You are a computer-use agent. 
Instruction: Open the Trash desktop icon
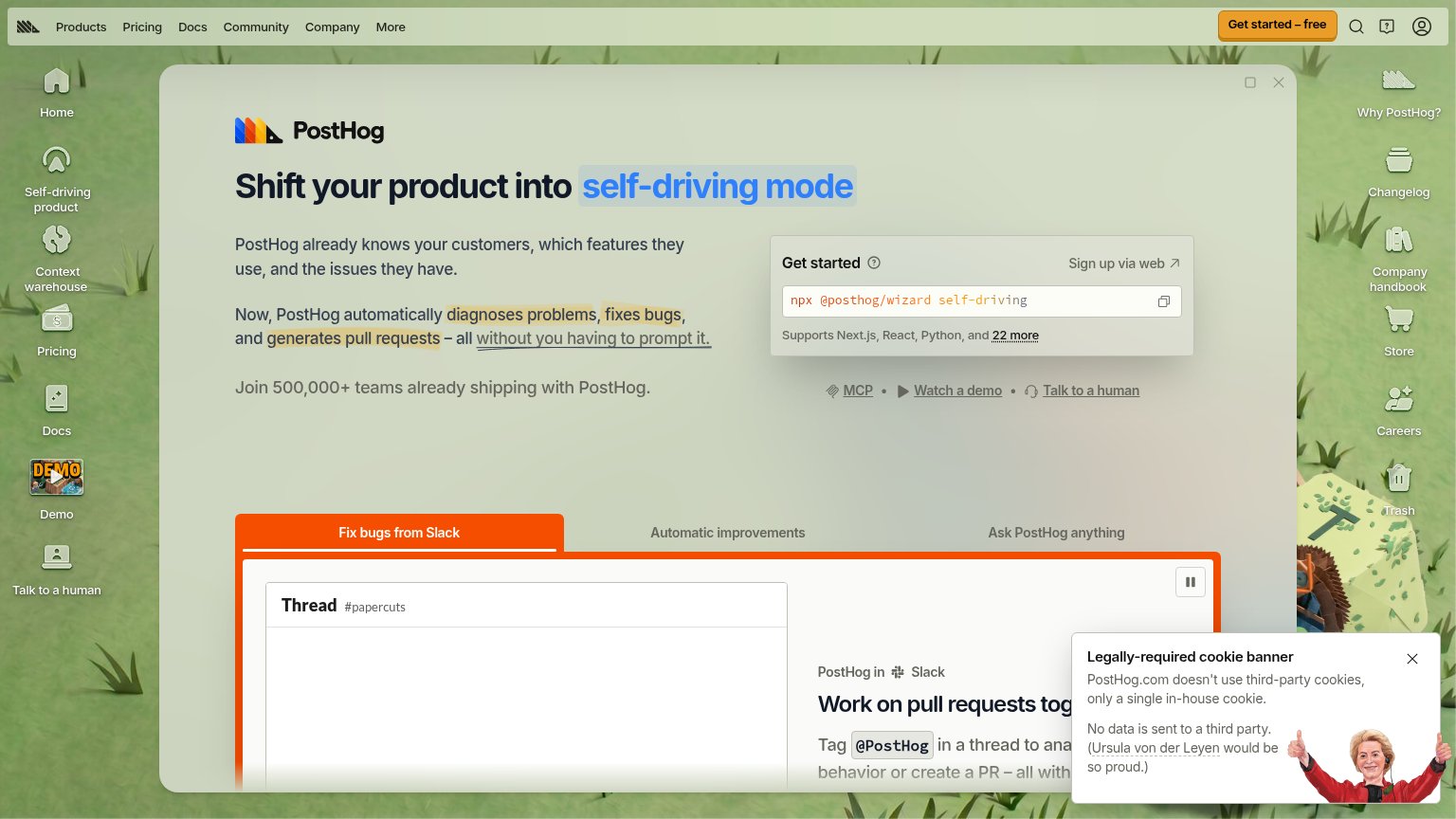1399,490
